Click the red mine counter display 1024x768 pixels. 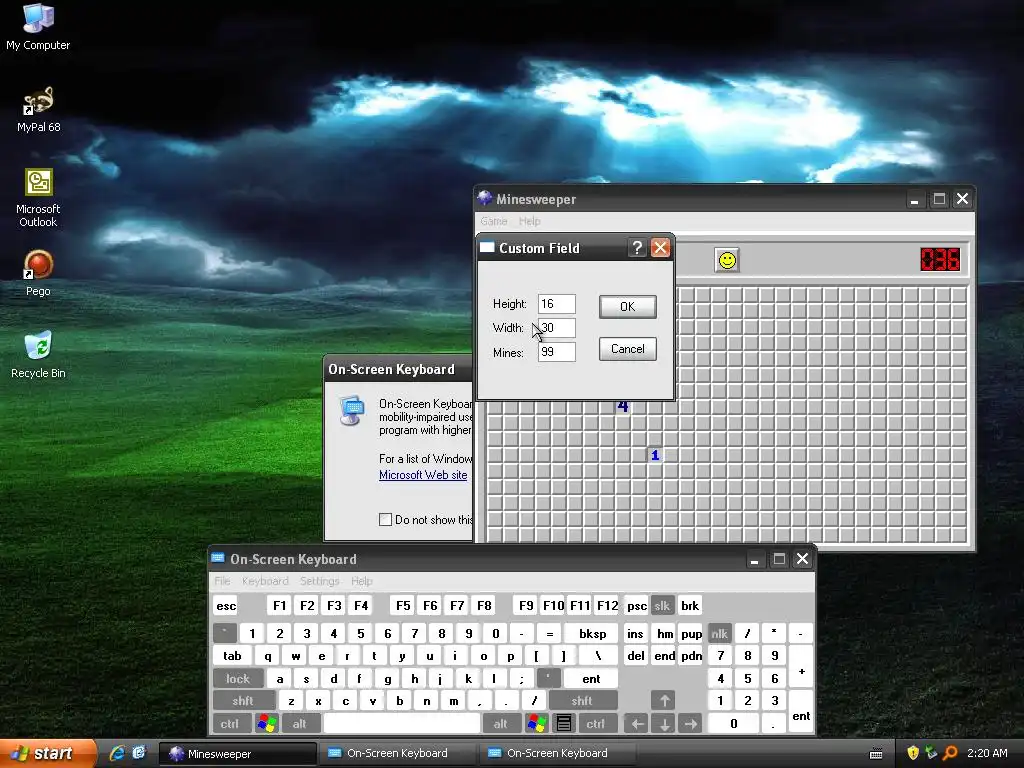tap(940, 260)
